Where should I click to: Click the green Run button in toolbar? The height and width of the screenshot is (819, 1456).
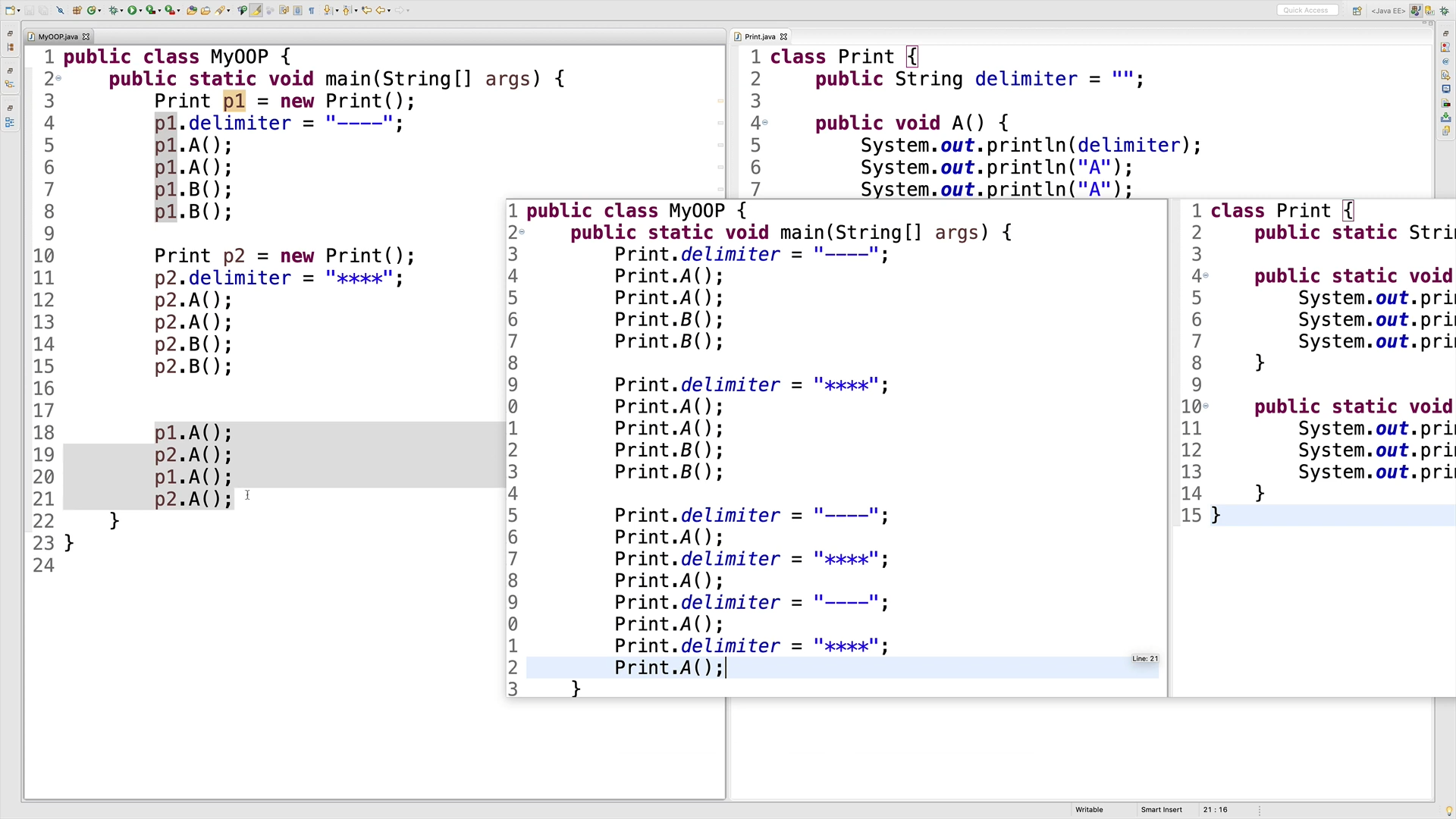tap(132, 10)
